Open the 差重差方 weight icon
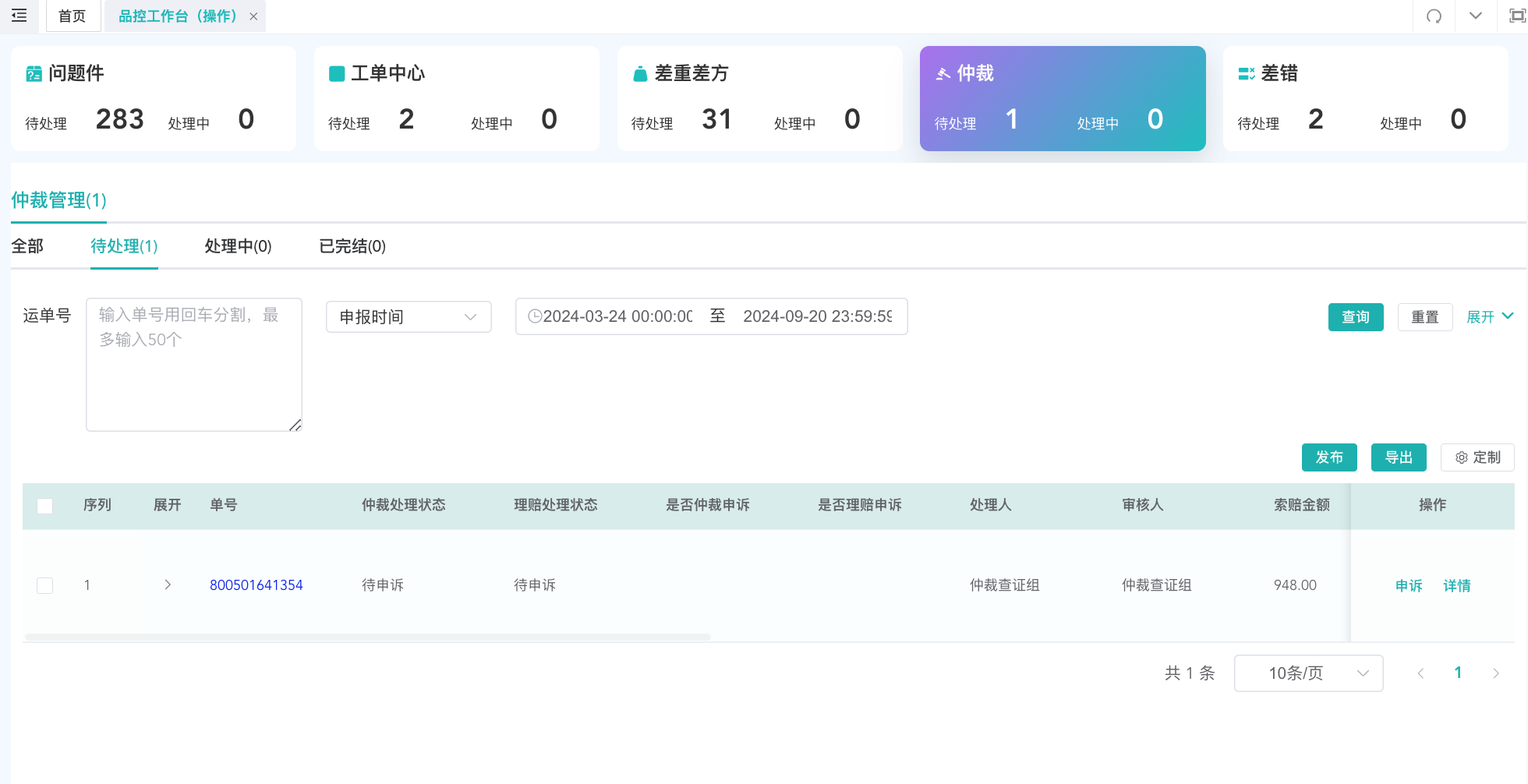This screenshot has width=1528, height=784. click(640, 74)
